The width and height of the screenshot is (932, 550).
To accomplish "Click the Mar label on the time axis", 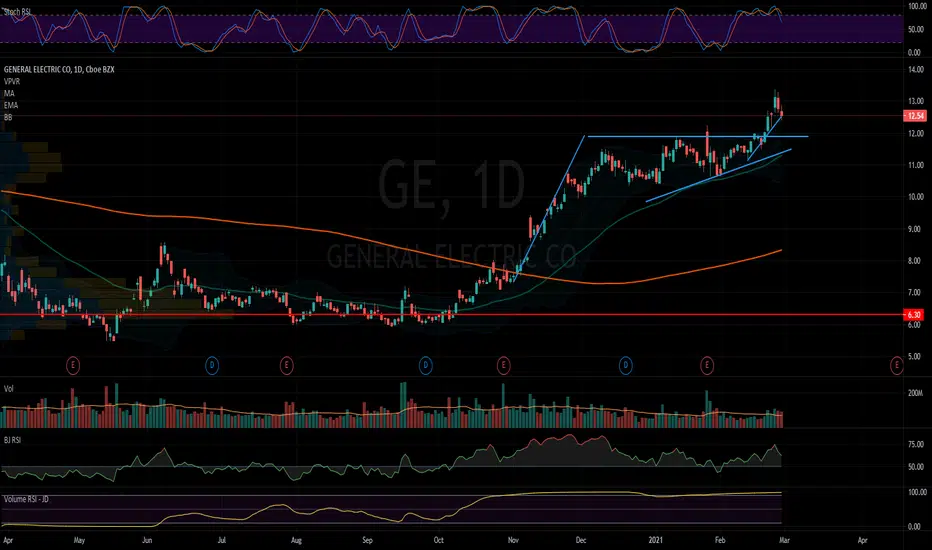I will click(784, 540).
